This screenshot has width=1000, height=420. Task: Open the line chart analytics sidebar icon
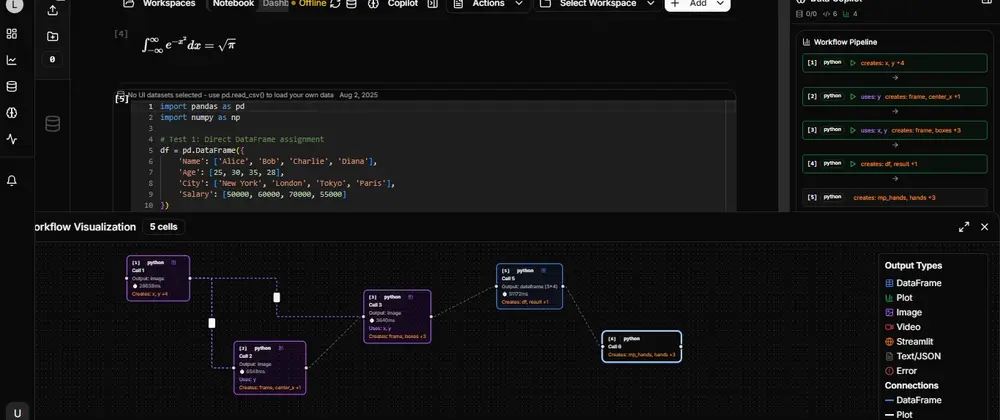(x=11, y=61)
